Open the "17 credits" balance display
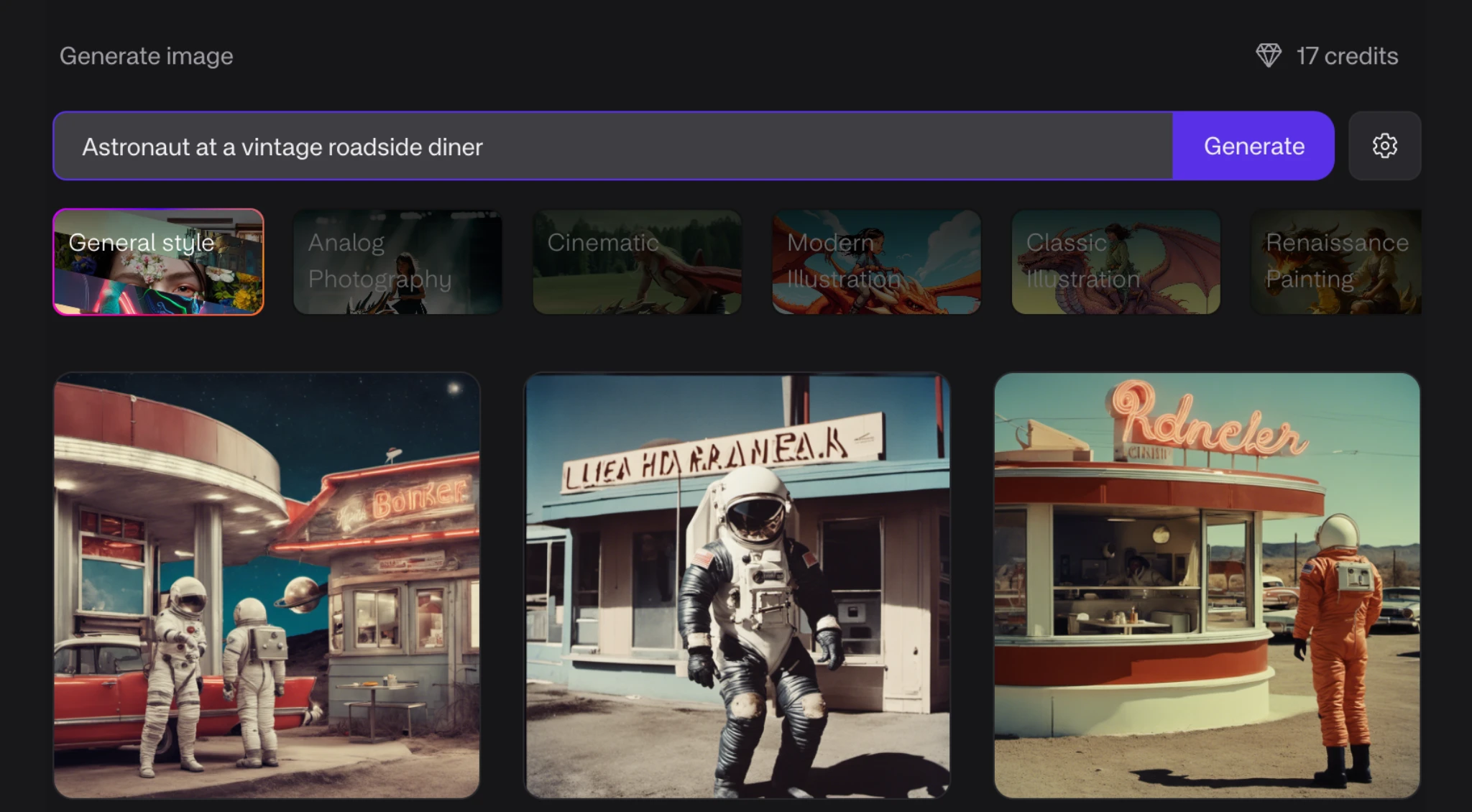This screenshot has height=812, width=1472. click(1346, 55)
